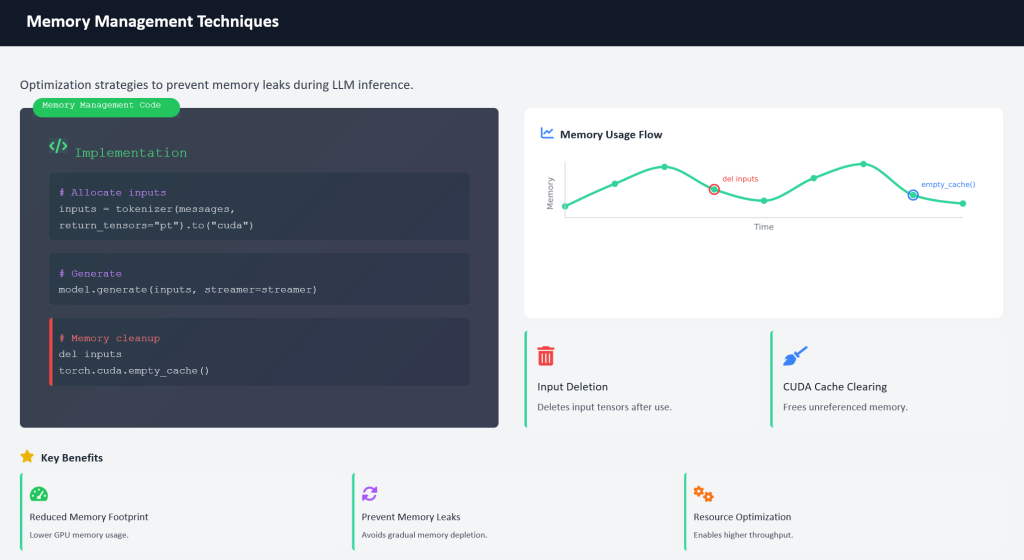The image size is (1024, 560).
Task: Click the yellow star Key Benefits icon
Action: click(x=27, y=457)
